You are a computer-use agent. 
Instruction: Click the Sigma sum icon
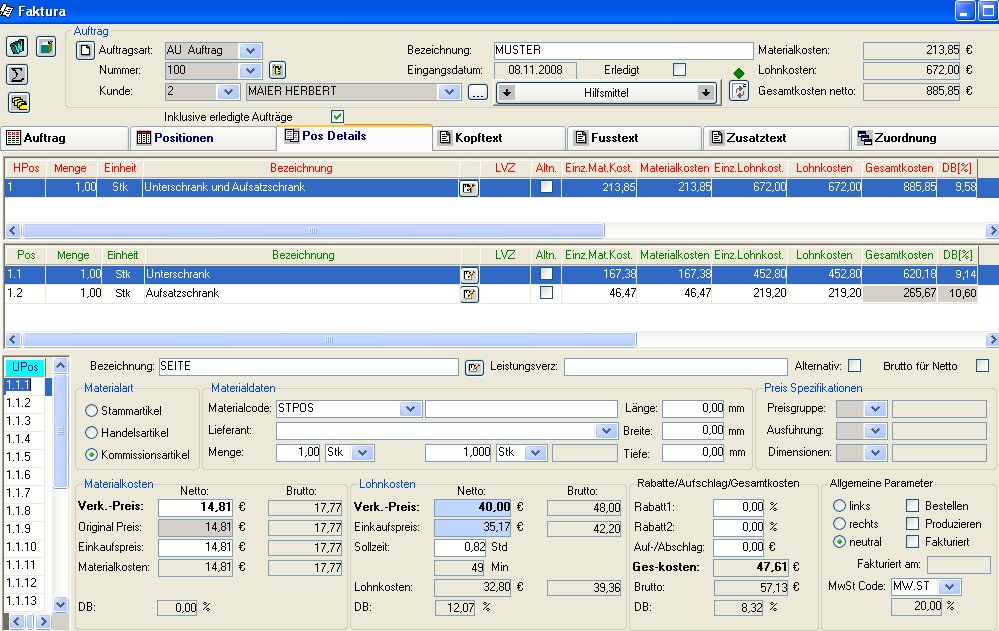pos(18,74)
